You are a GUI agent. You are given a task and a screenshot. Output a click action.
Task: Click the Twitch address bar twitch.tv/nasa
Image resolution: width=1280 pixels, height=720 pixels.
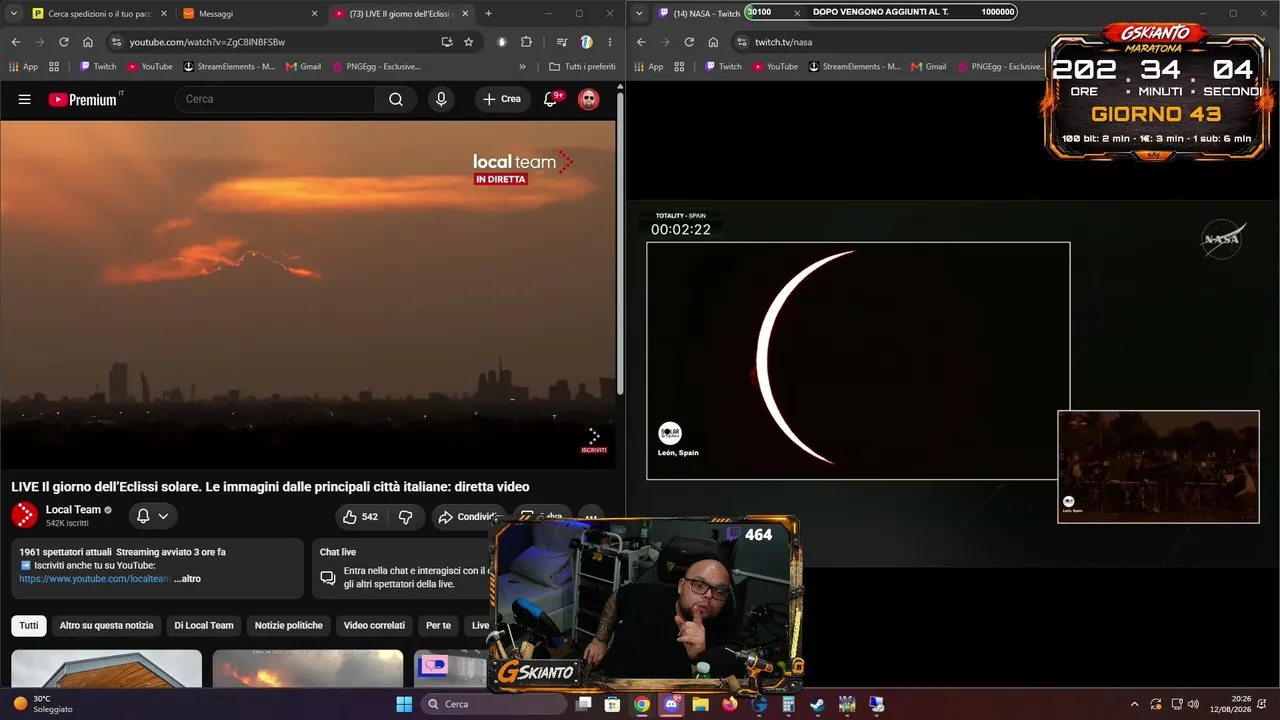point(783,42)
